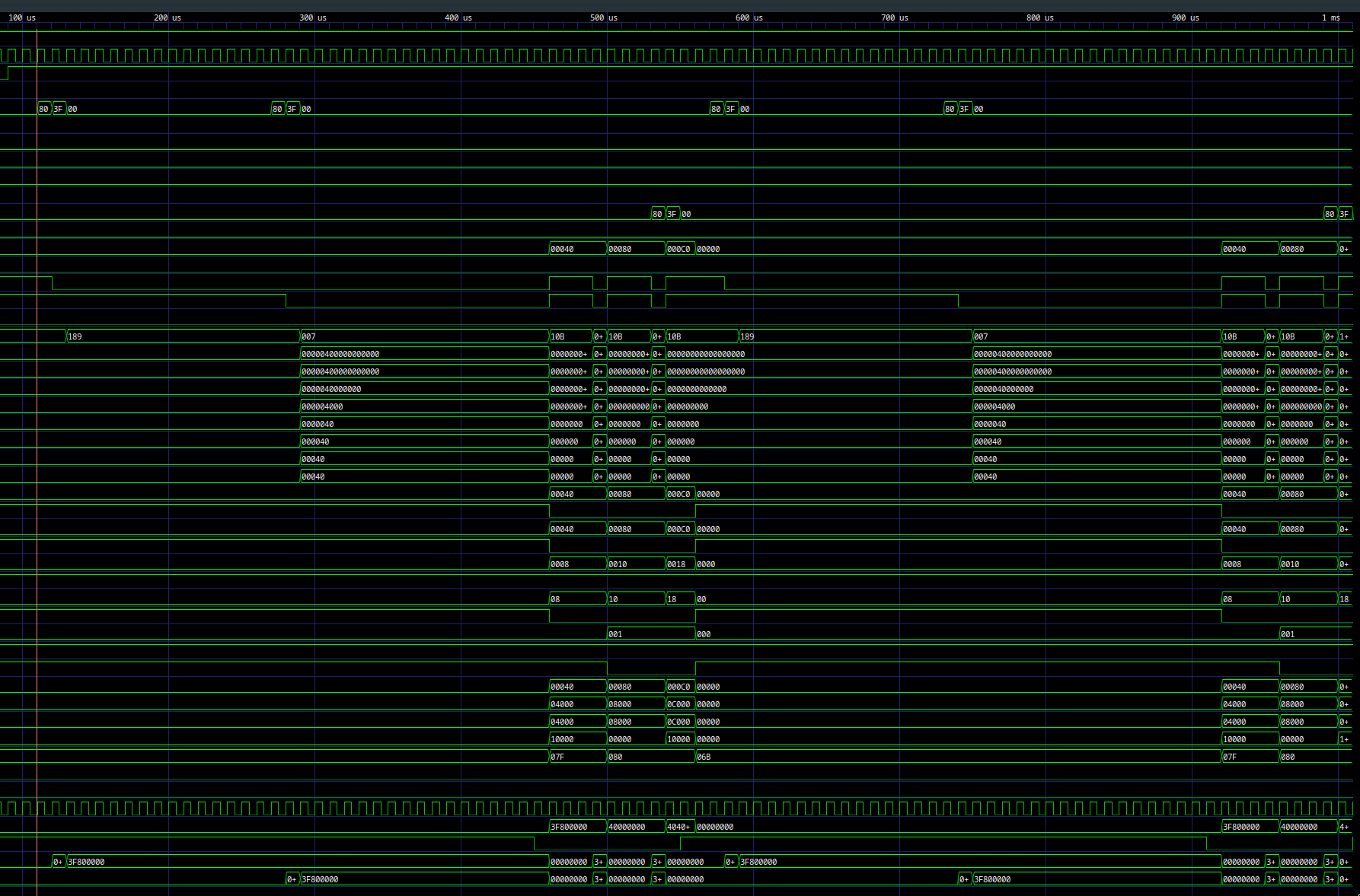
Task: Click the 10B value segment
Action: (560, 336)
